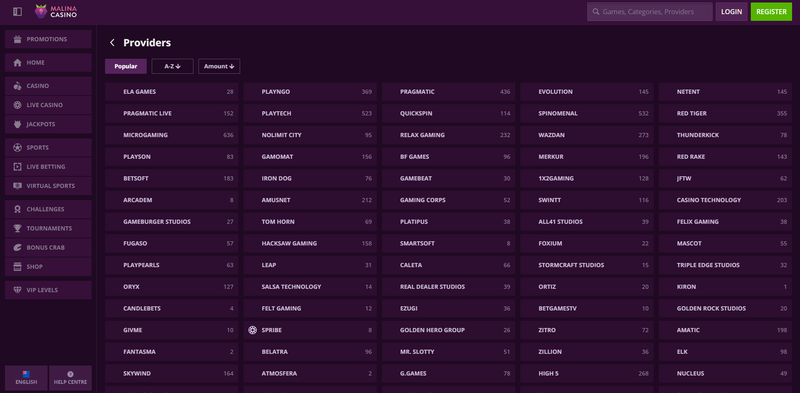Click the Home house icon
The image size is (800, 393).
17,63
